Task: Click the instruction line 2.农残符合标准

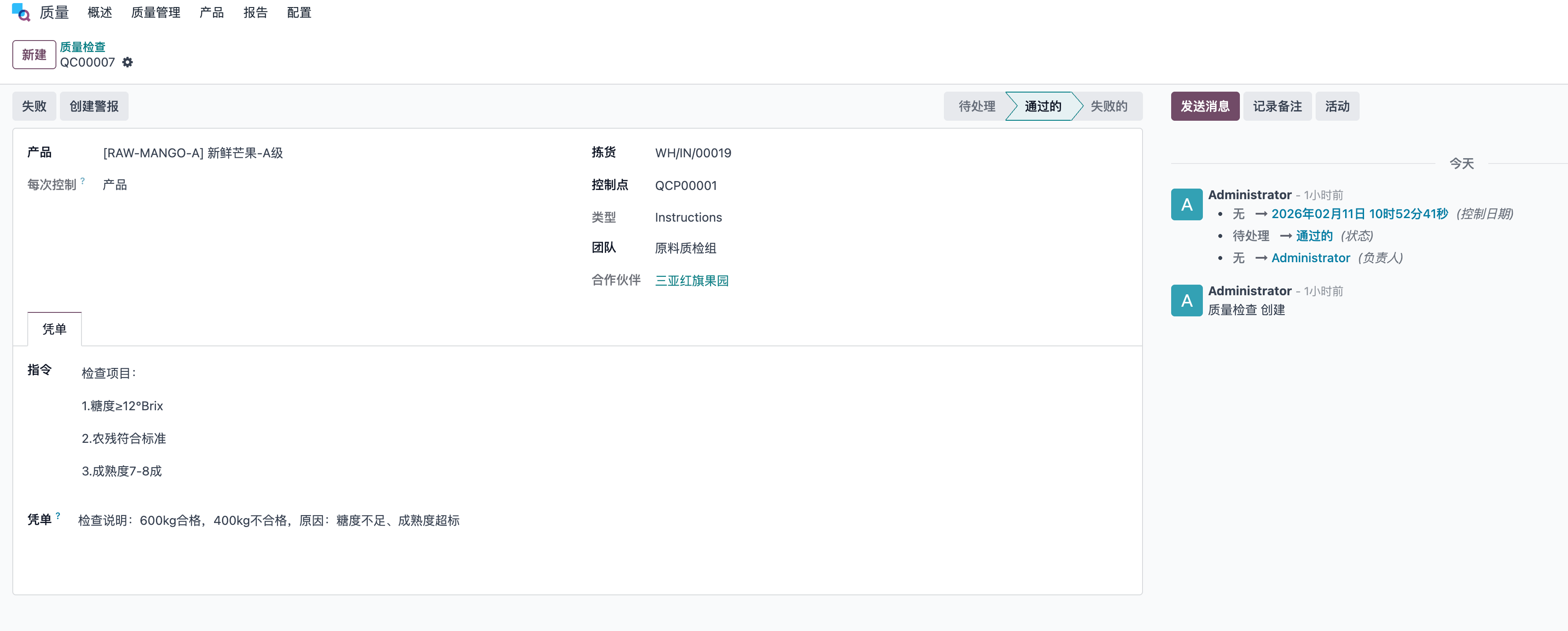Action: pos(124,438)
